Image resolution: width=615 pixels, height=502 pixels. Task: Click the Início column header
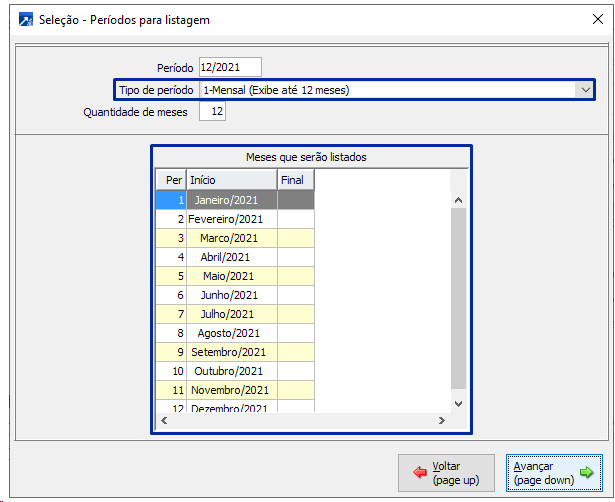(x=231, y=180)
